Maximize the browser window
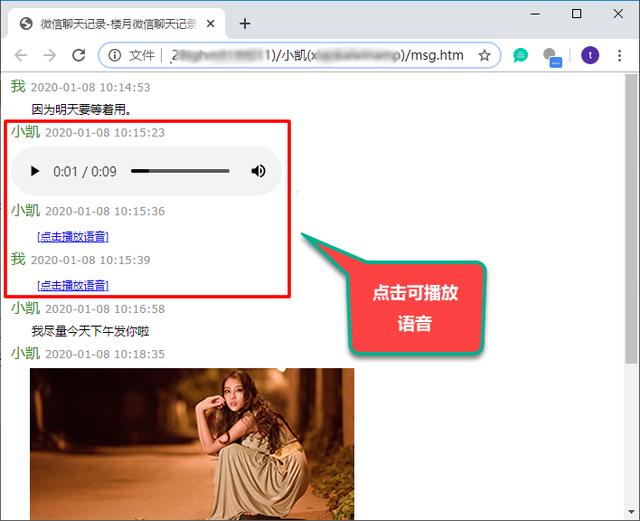 (x=576, y=14)
